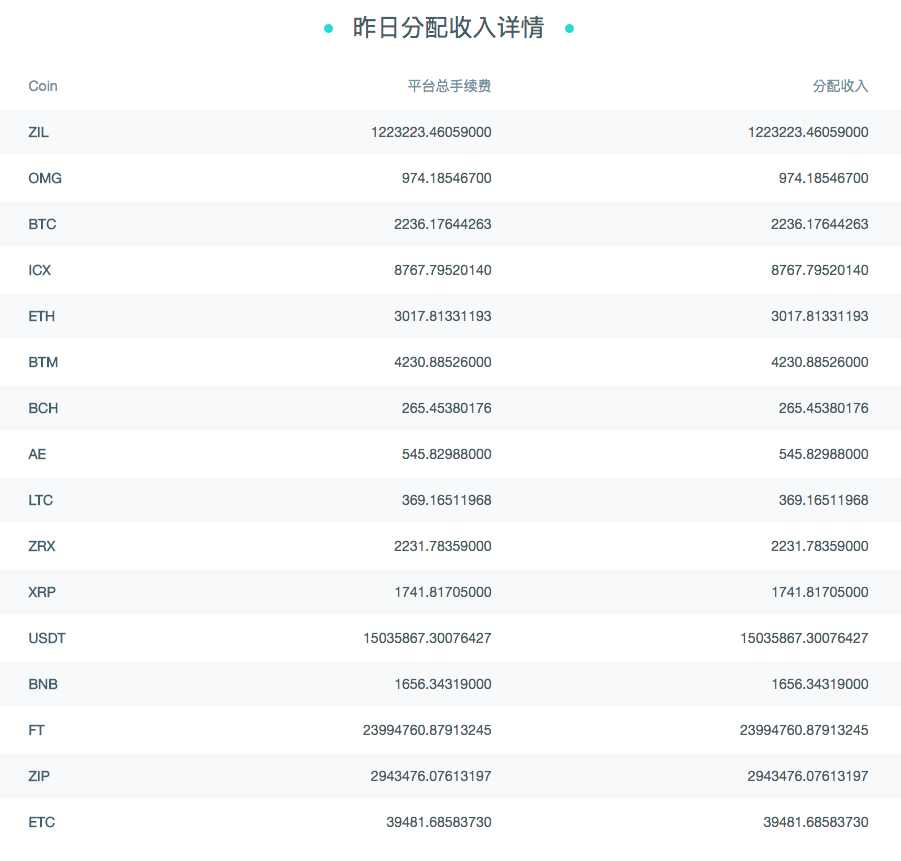Select the BTC coin row label

pos(43,224)
